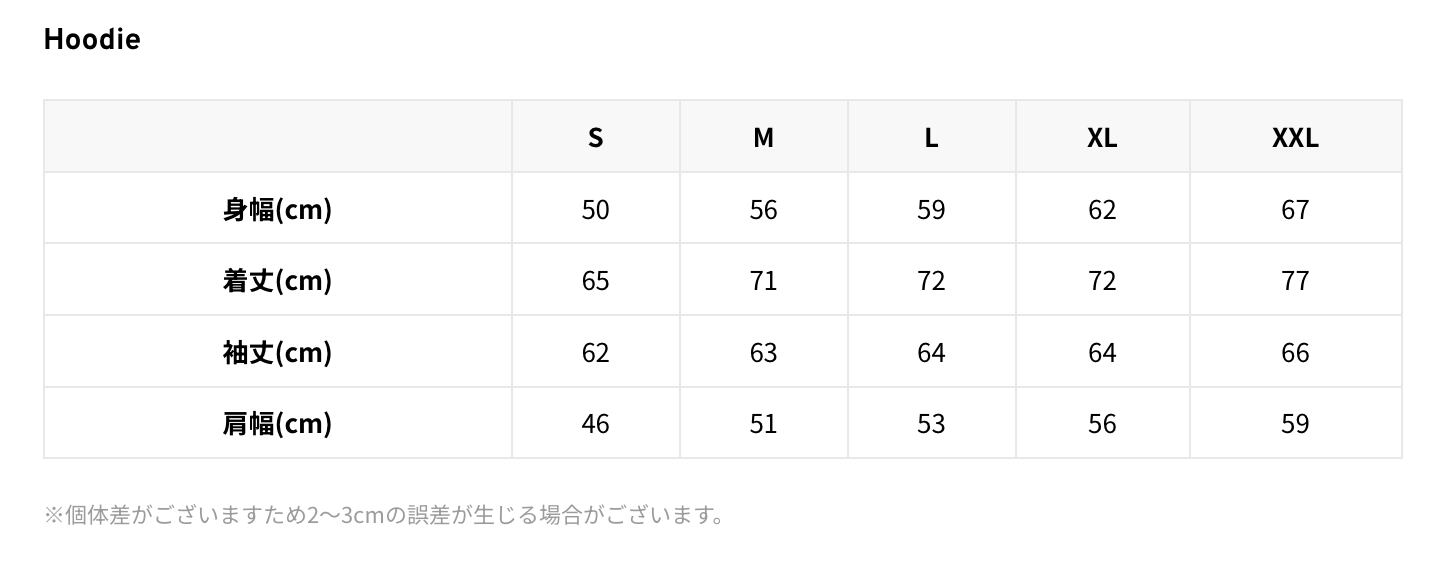Click the 着丈 value for size M
The height and width of the screenshot is (574, 1448).
763,280
